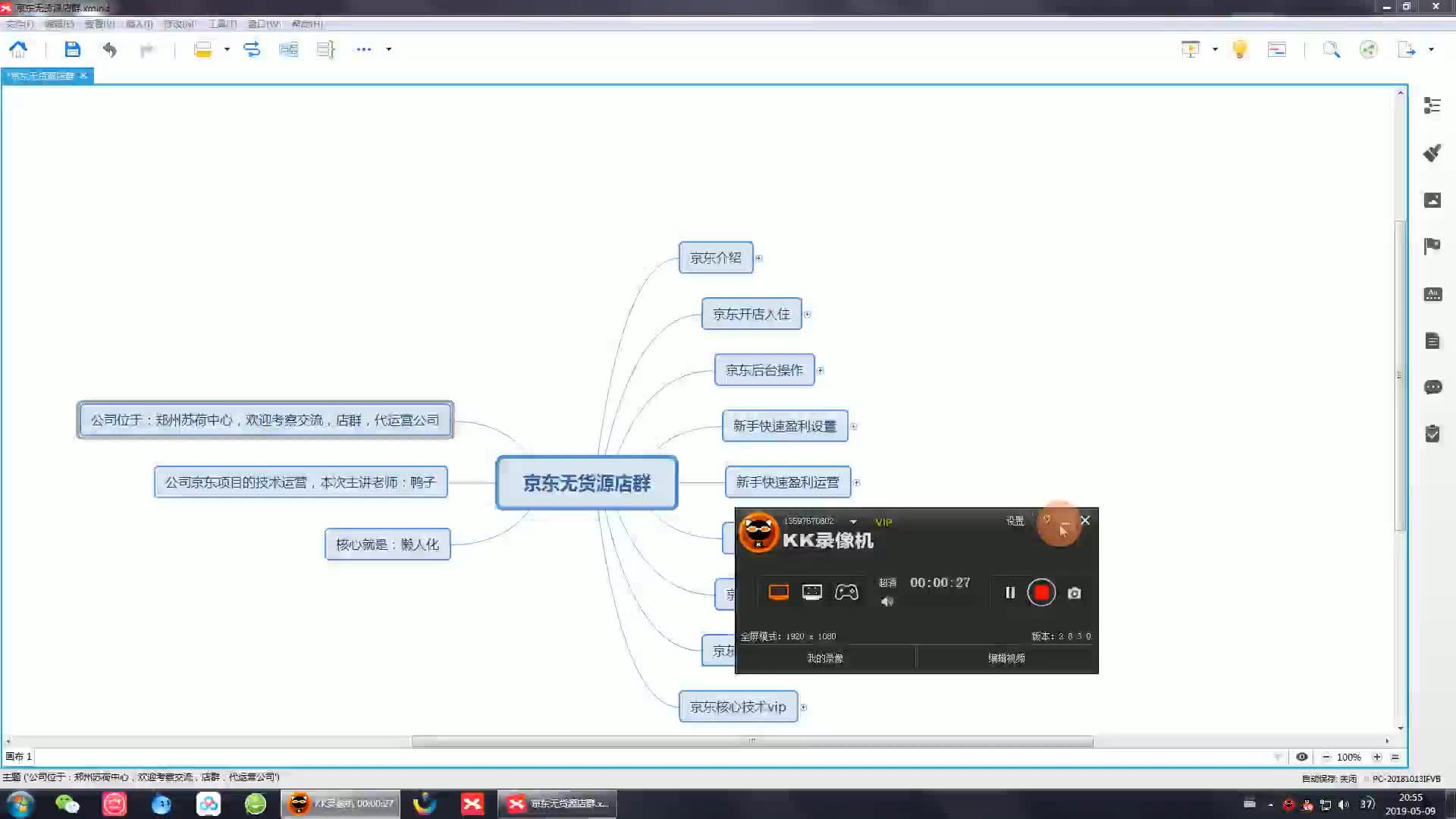Open the outline panel in right sidebar
This screenshot has height=819, width=1456.
(x=1432, y=105)
